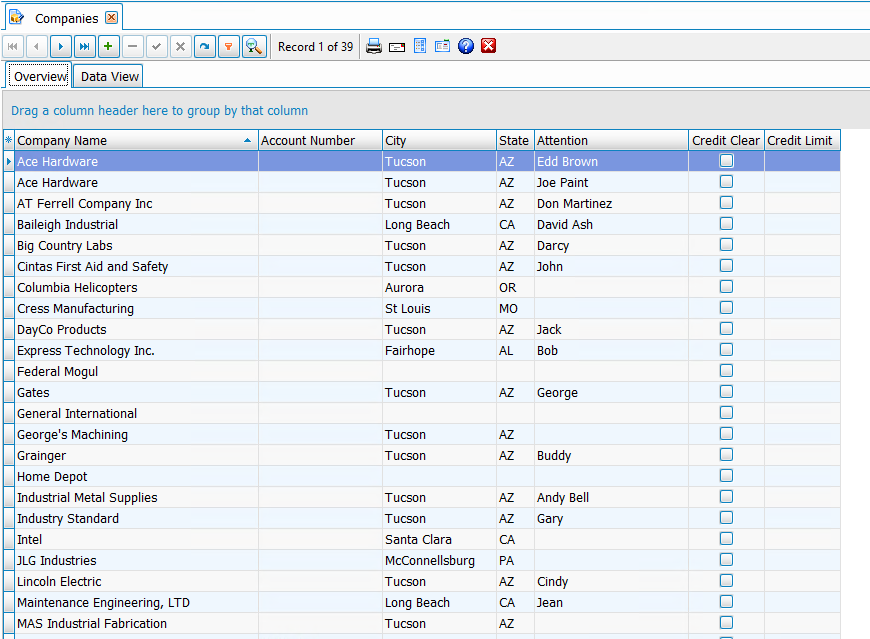Click the form layout icon left of Help

(x=442, y=46)
